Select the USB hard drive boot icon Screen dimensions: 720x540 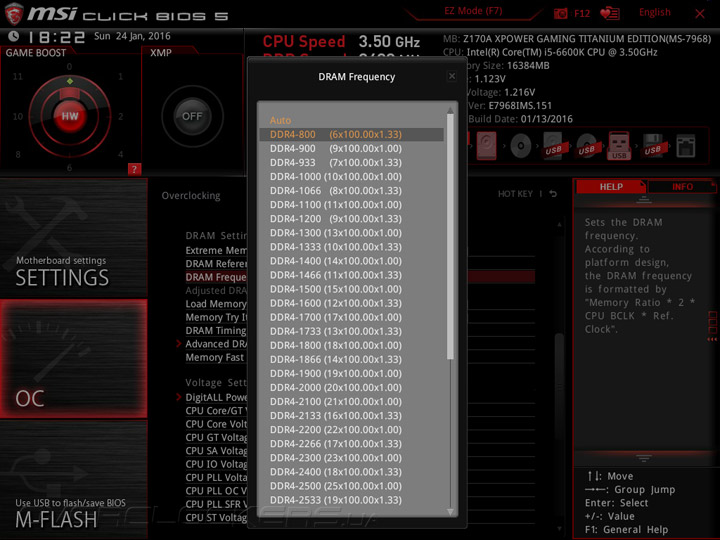[554, 146]
